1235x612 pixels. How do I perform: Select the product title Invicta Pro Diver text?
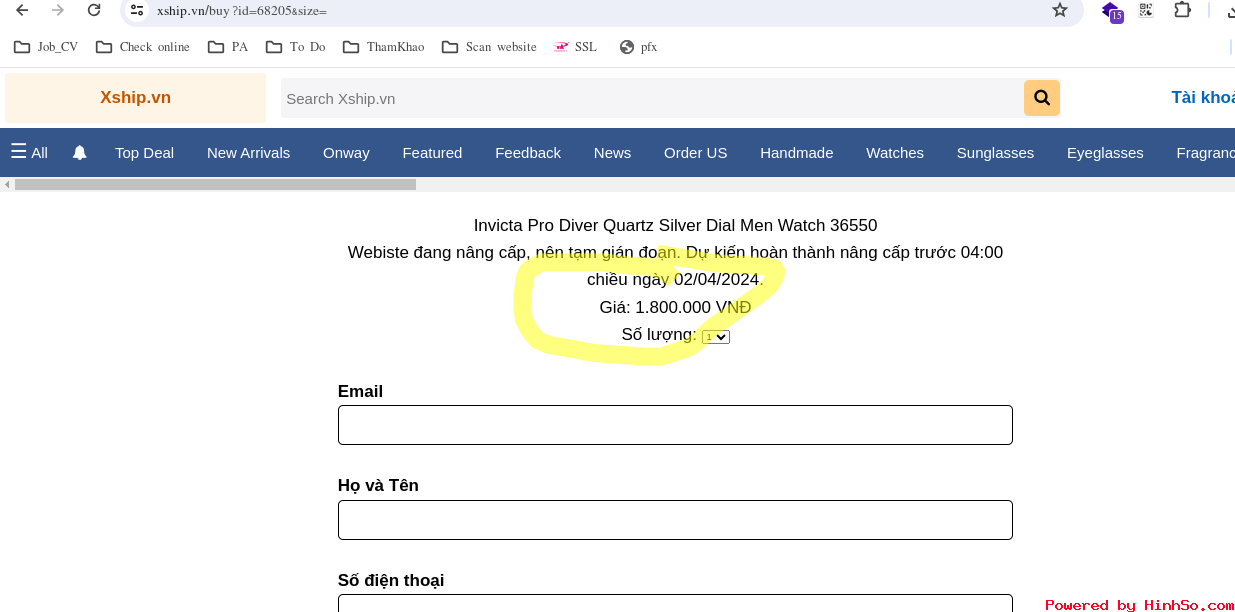pyautogui.click(x=675, y=226)
